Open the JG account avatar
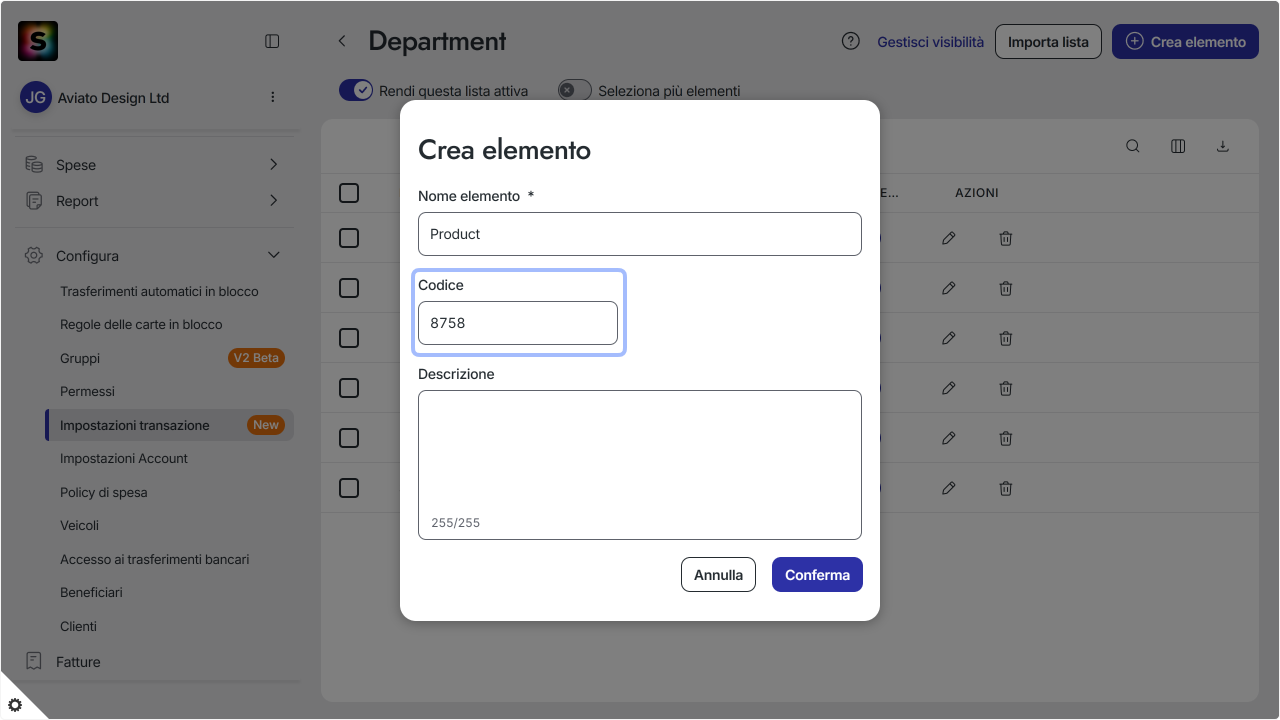The image size is (1280, 720). click(x=36, y=97)
